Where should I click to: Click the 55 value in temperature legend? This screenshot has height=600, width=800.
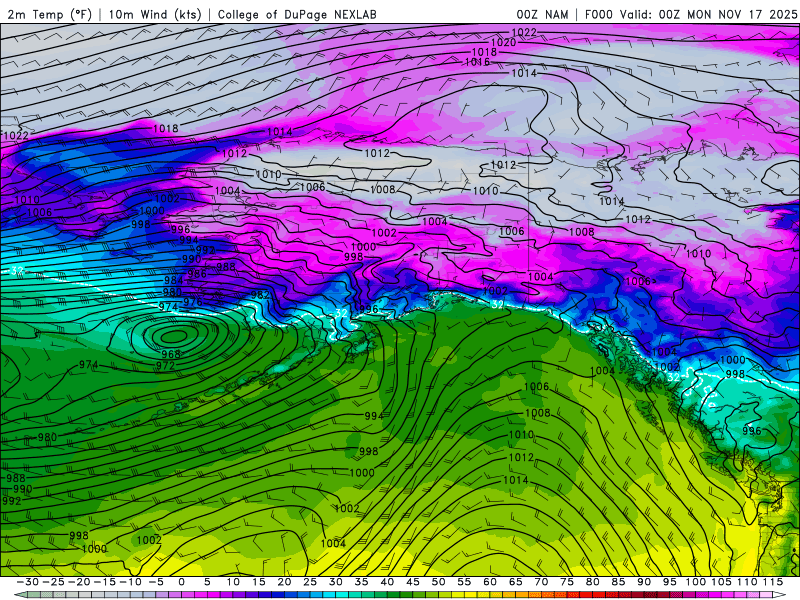[x=464, y=582]
